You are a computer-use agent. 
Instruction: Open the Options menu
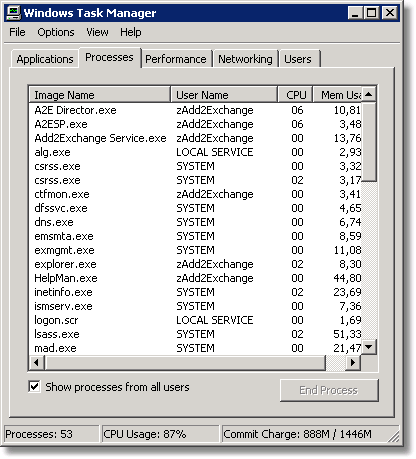56,32
